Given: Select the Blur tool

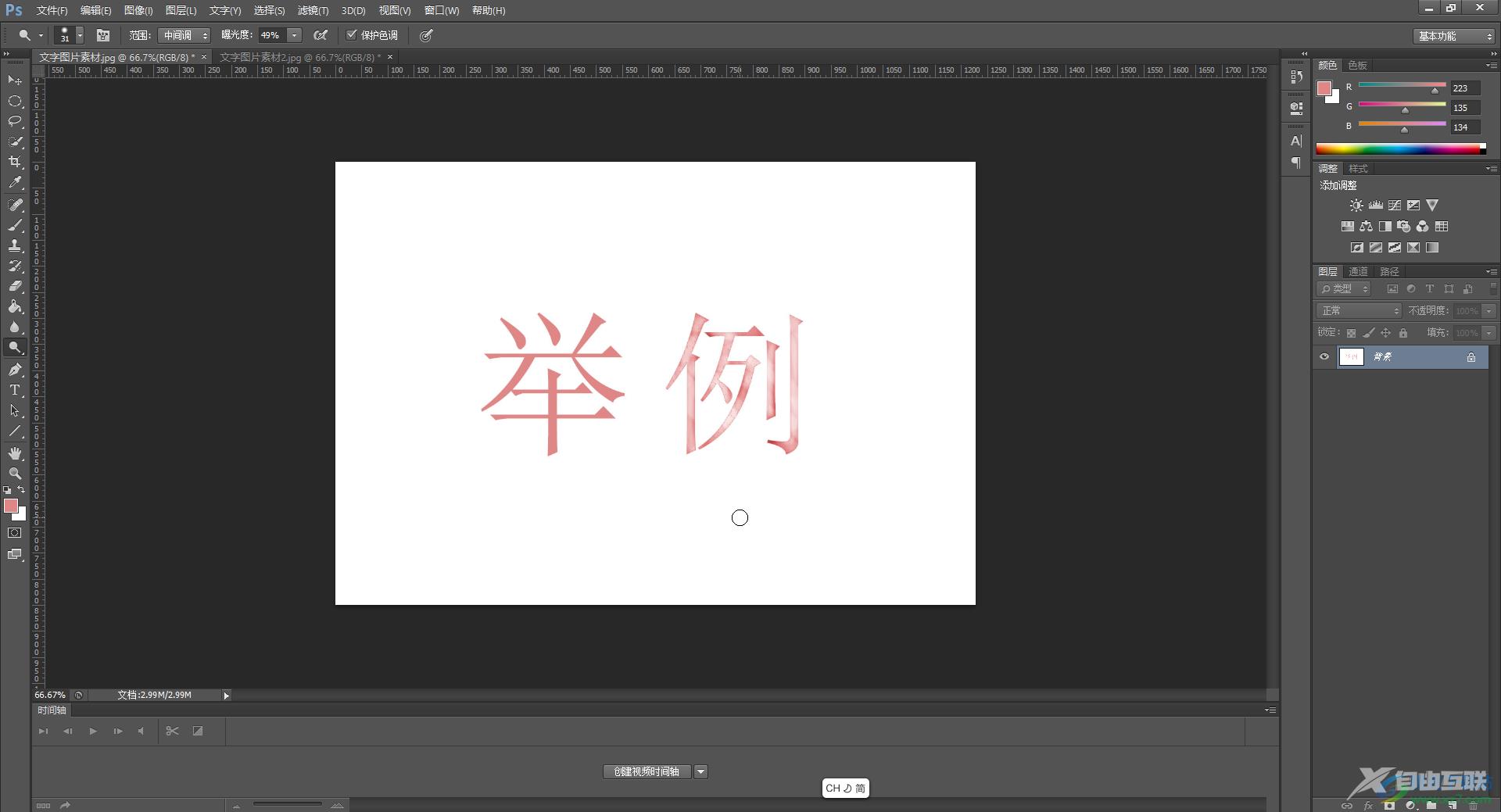Looking at the screenshot, I should click(x=15, y=327).
